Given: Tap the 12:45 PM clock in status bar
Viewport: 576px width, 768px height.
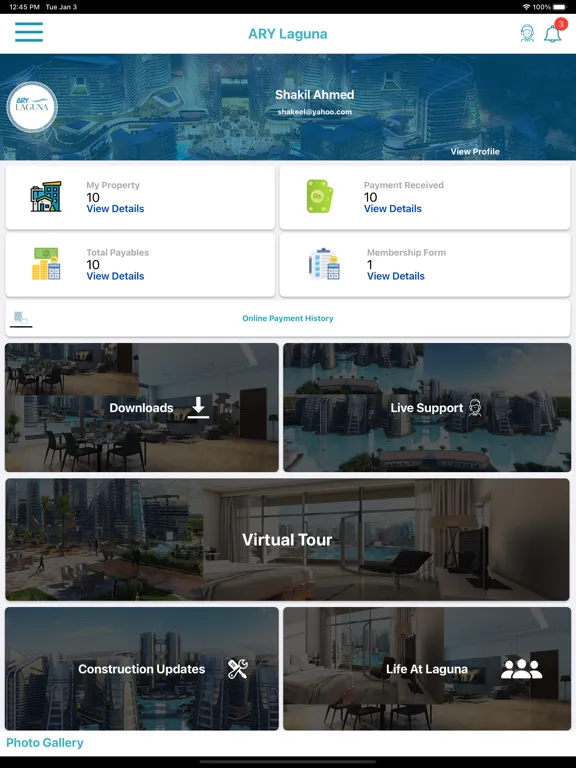Looking at the screenshot, I should tap(24, 7).
